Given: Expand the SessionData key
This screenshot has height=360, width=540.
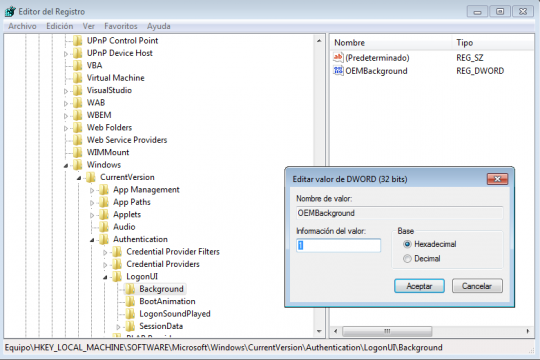Looking at the screenshot, I should [118, 327].
